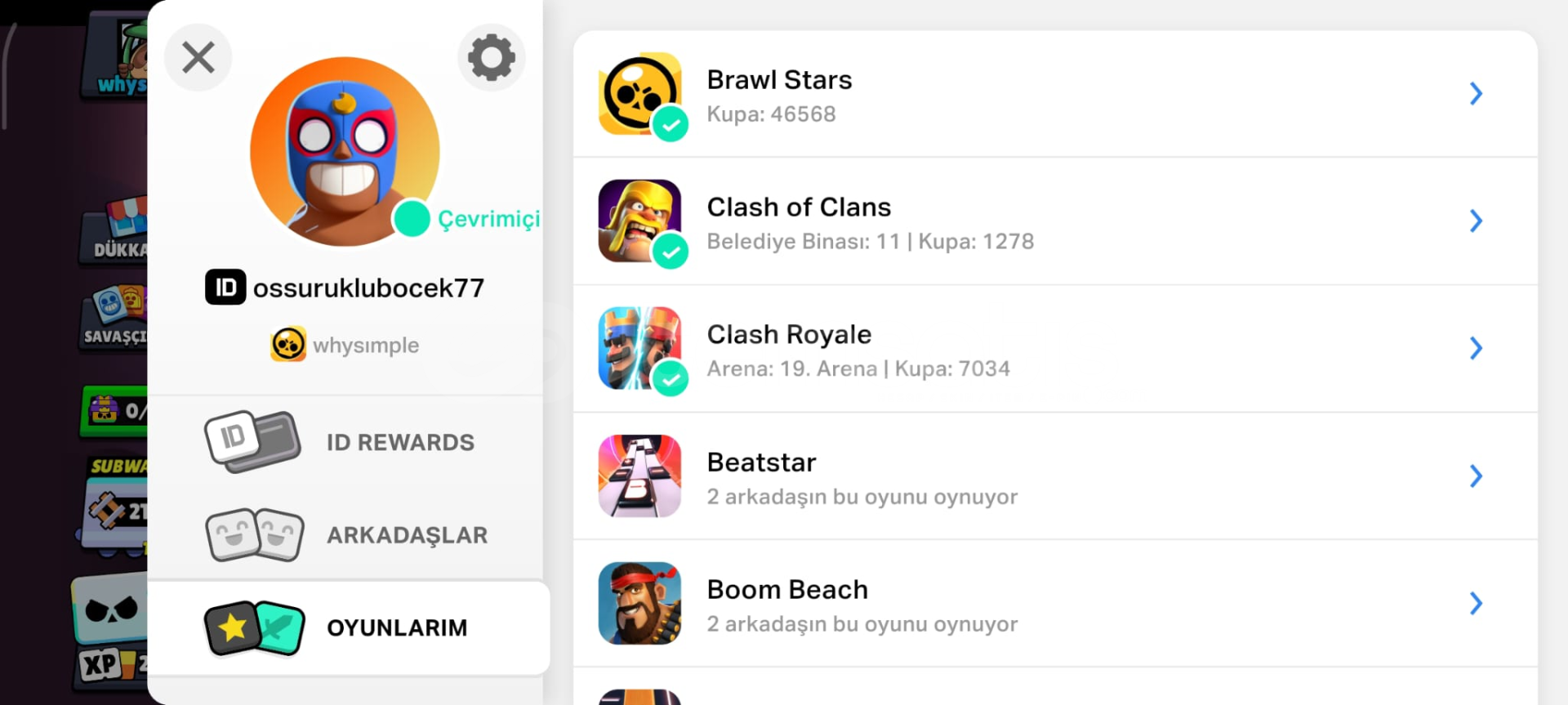Open the Beatstar row chevron
The height and width of the screenshot is (705, 1568).
point(1476,475)
